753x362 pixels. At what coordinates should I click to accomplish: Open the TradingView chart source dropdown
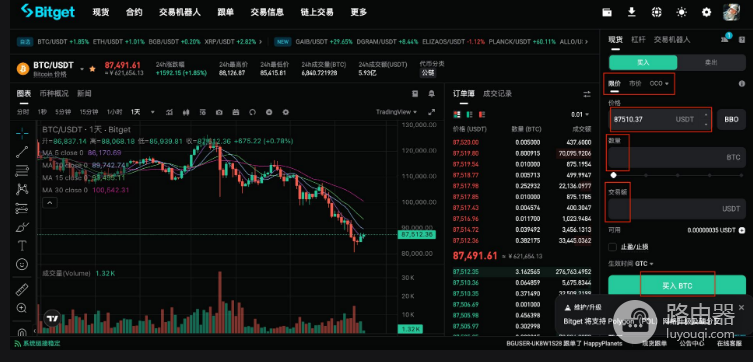pos(396,112)
